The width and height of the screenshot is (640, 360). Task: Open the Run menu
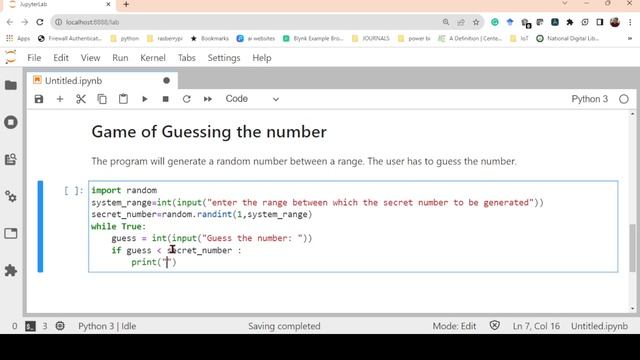coord(120,58)
